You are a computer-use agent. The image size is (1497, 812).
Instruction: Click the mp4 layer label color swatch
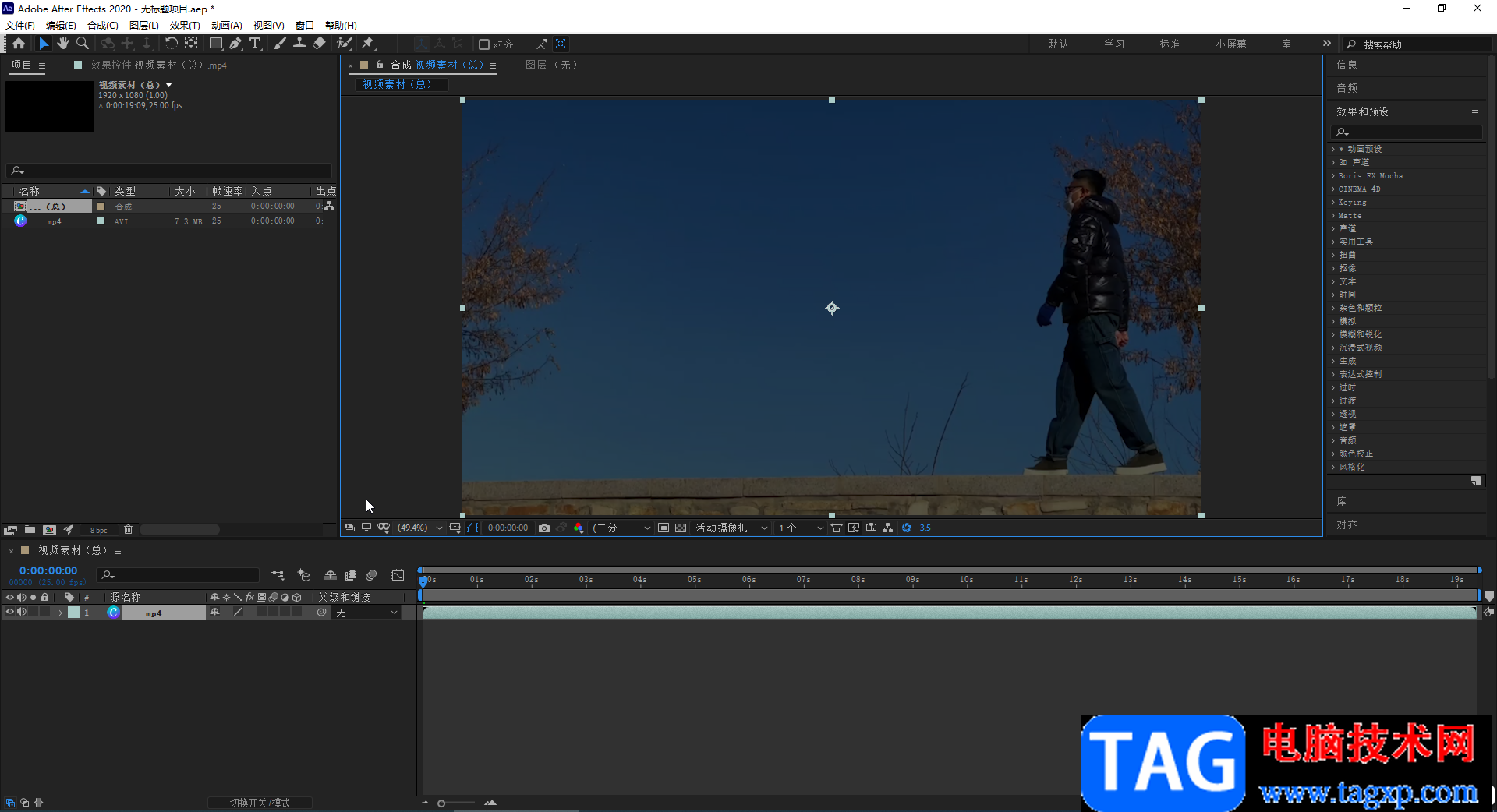(x=73, y=613)
